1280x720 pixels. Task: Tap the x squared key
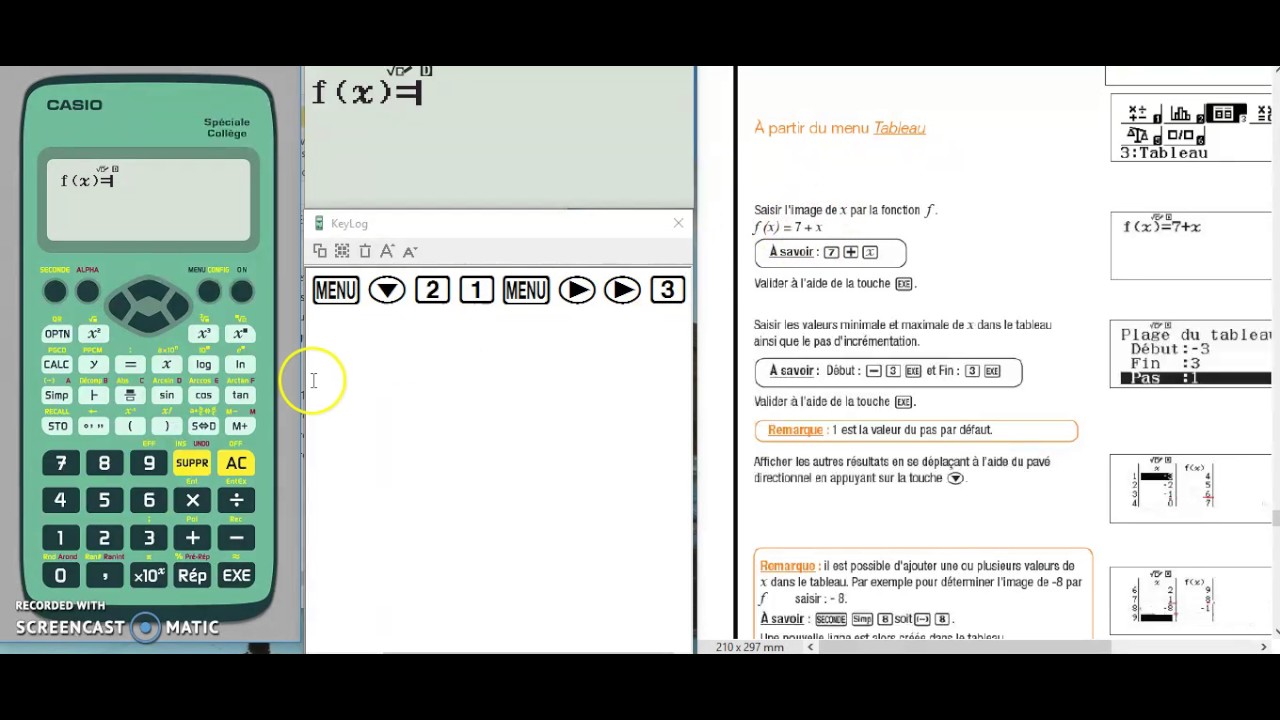coord(94,334)
